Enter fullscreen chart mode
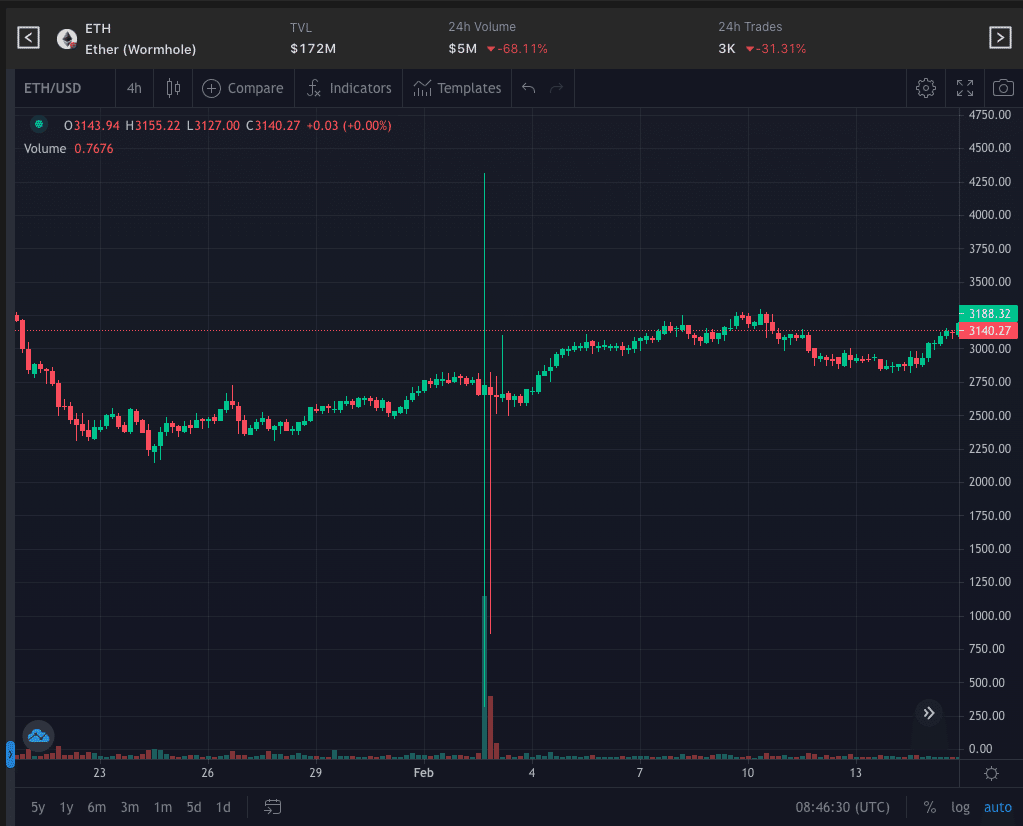Viewport: 1023px width, 826px height. coord(965,88)
